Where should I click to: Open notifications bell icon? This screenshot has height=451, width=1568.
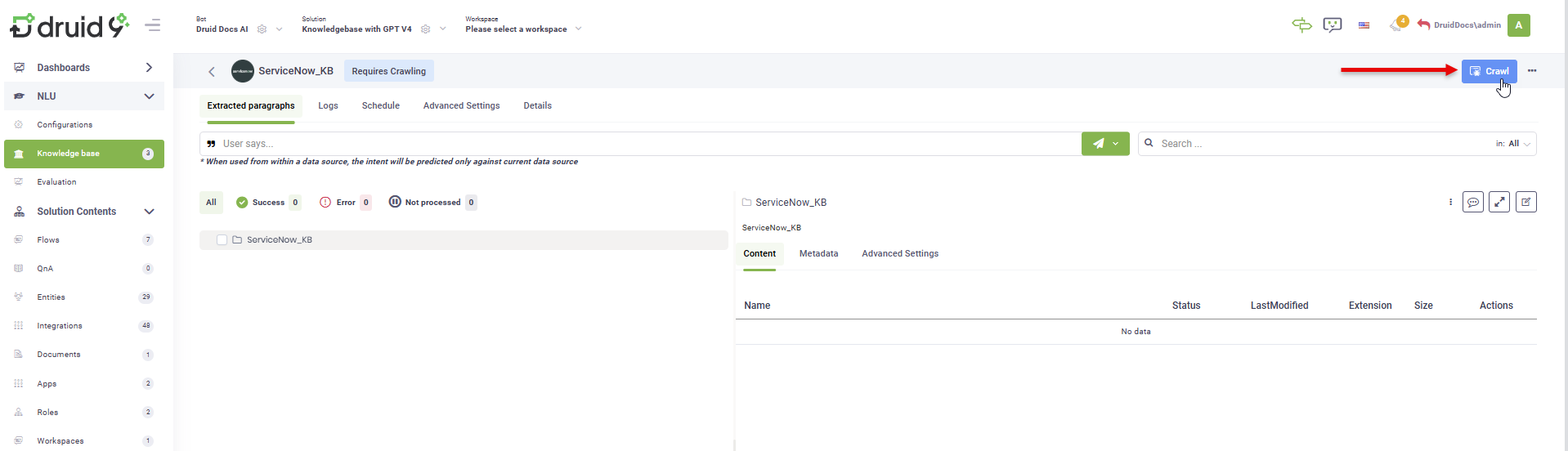[1396, 25]
